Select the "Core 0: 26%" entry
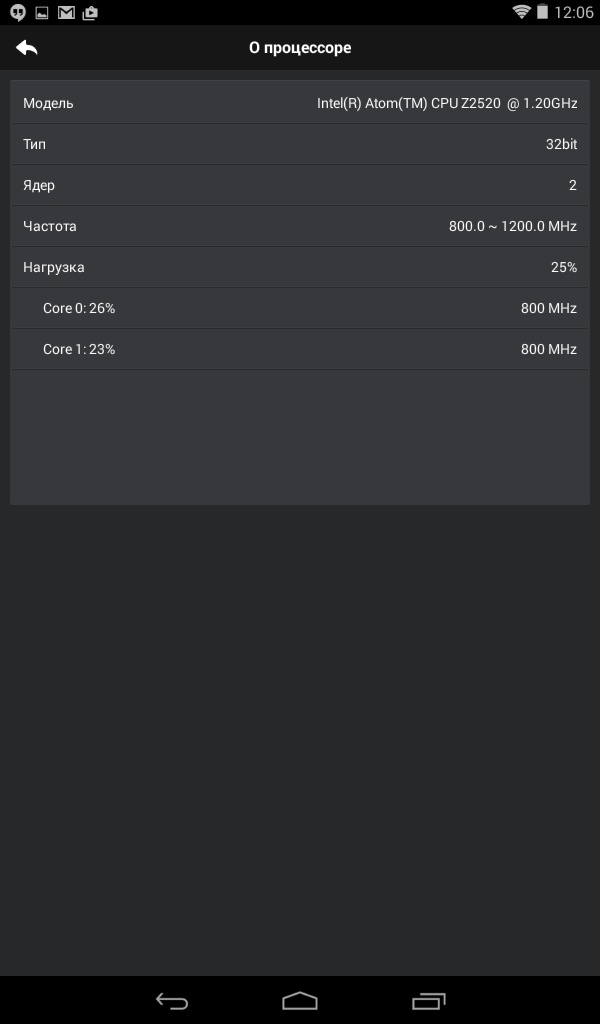 79,308
